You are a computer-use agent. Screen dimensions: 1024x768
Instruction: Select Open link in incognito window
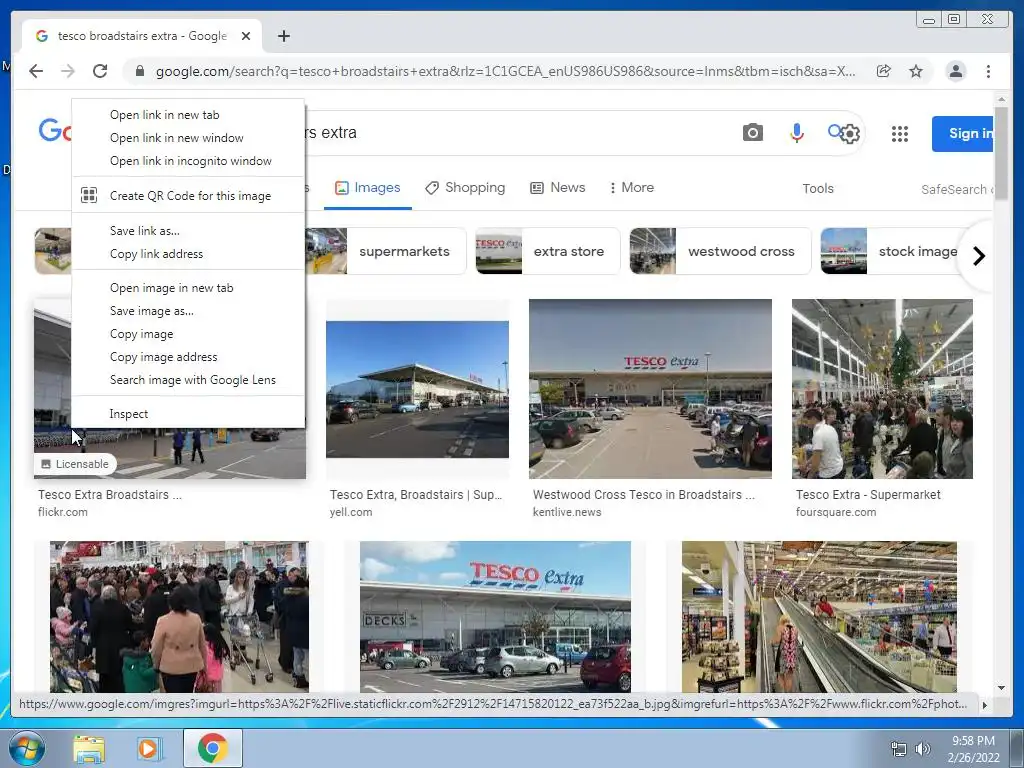(x=188, y=161)
